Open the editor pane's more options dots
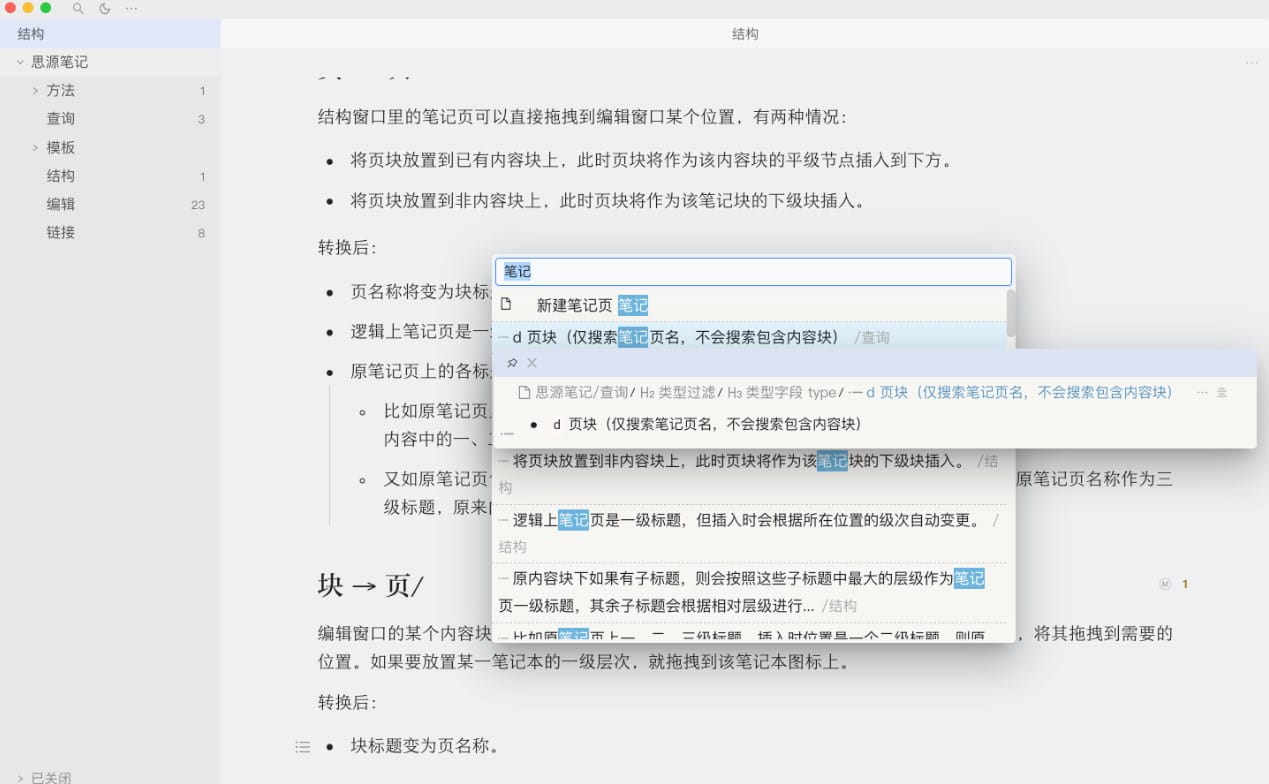Viewport: 1269px width, 784px height. 1253,62
